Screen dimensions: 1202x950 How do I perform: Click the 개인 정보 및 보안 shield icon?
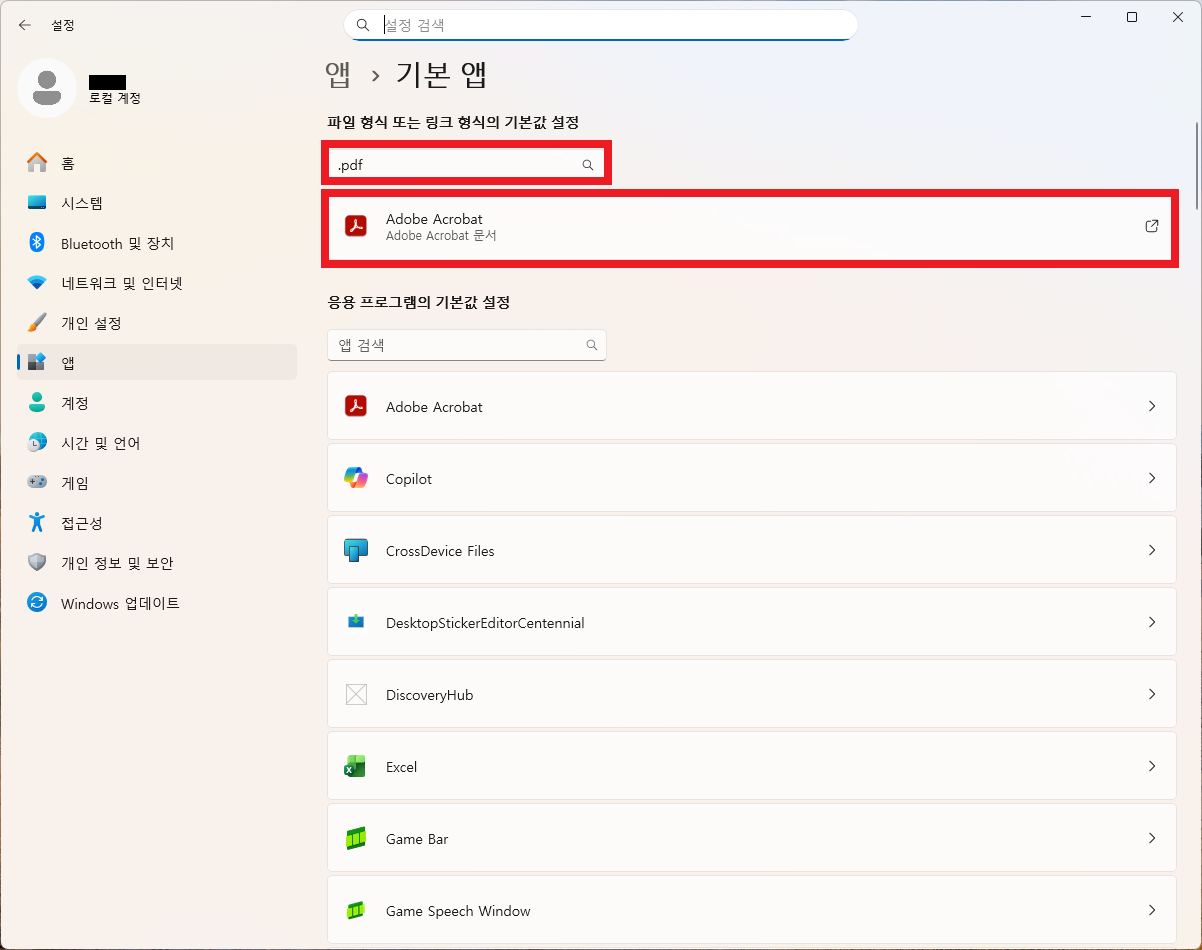coord(37,562)
